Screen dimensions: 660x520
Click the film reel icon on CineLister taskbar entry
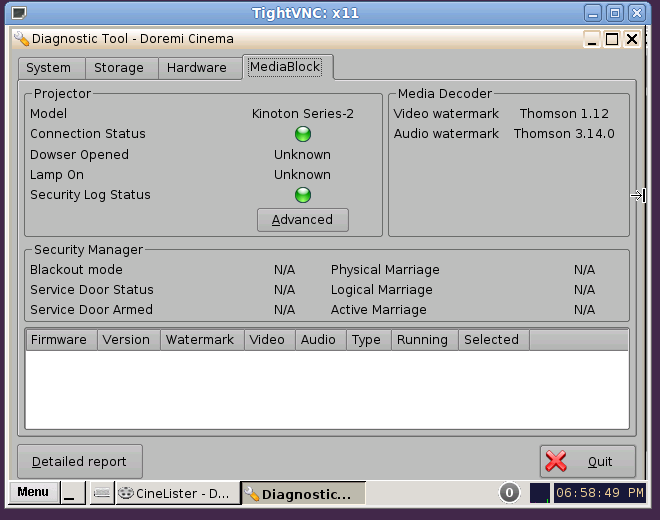pyautogui.click(x=125, y=493)
